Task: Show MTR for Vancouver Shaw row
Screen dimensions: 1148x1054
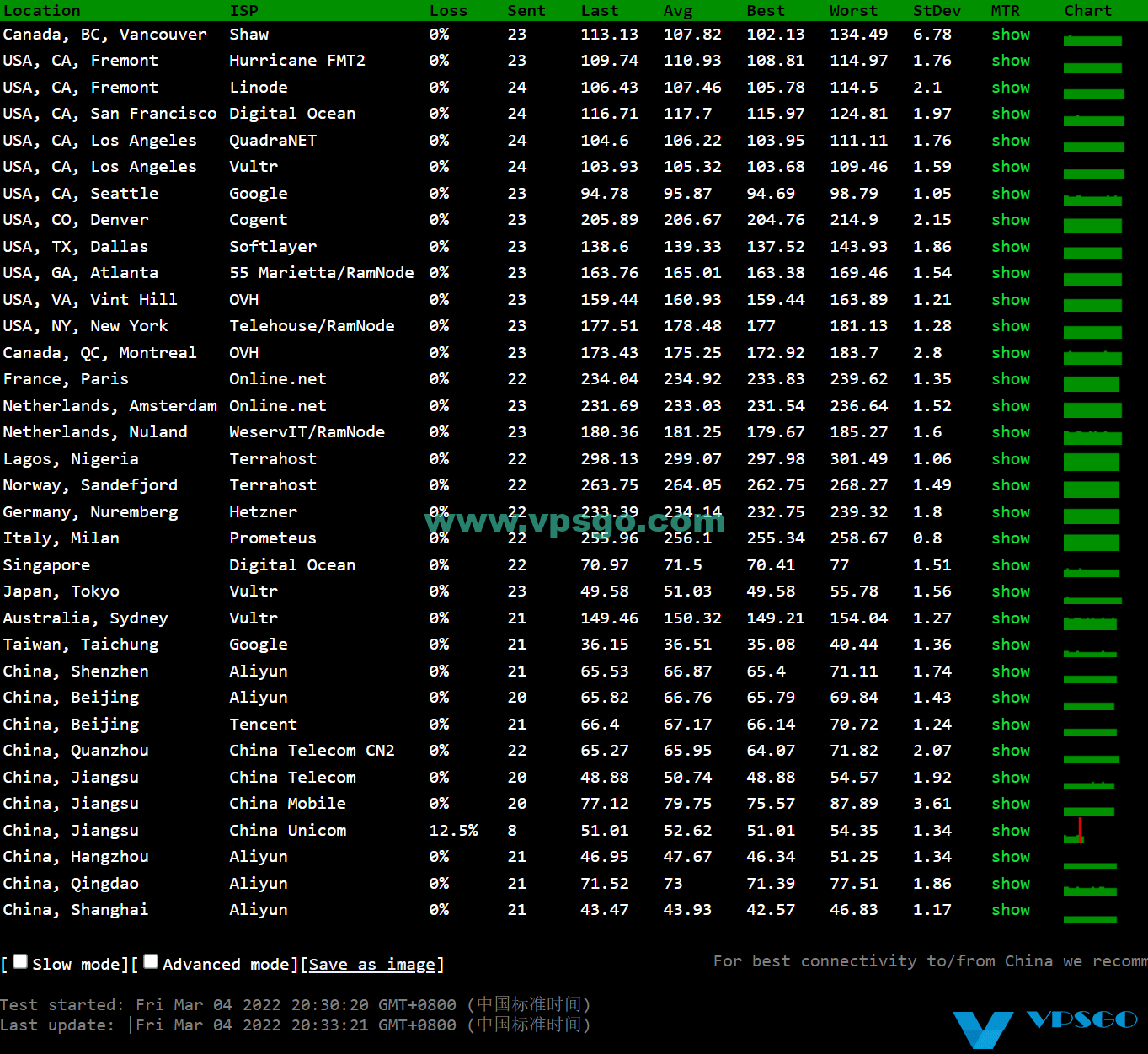Action: [1011, 35]
